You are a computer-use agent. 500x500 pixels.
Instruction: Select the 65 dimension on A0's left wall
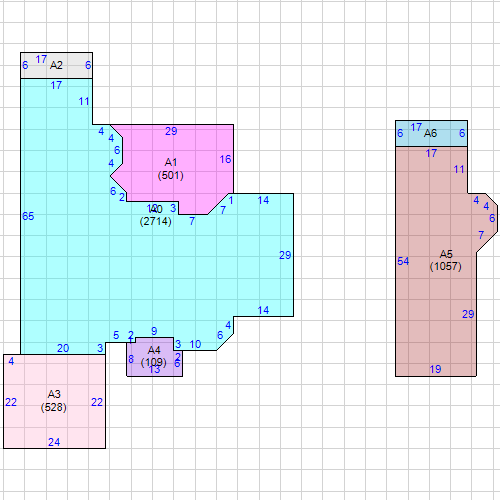pyautogui.click(x=28, y=216)
